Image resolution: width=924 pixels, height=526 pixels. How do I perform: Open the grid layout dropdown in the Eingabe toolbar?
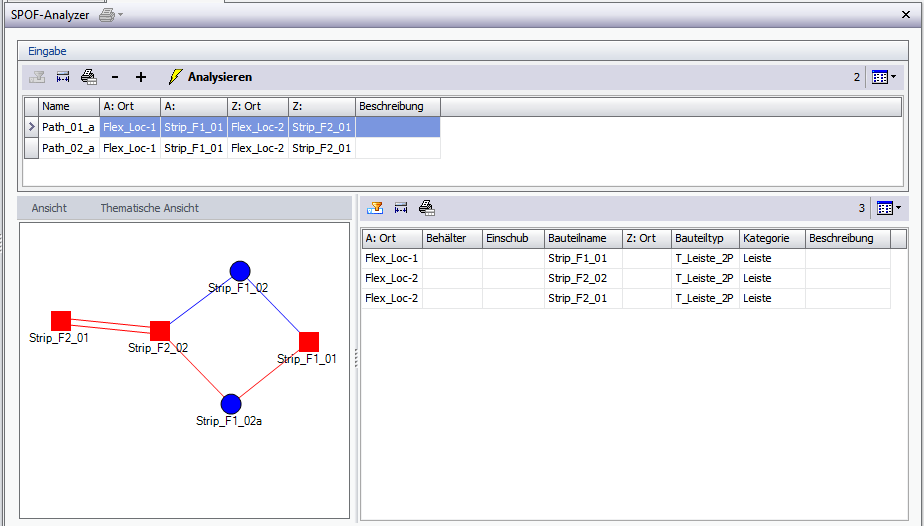[884, 77]
